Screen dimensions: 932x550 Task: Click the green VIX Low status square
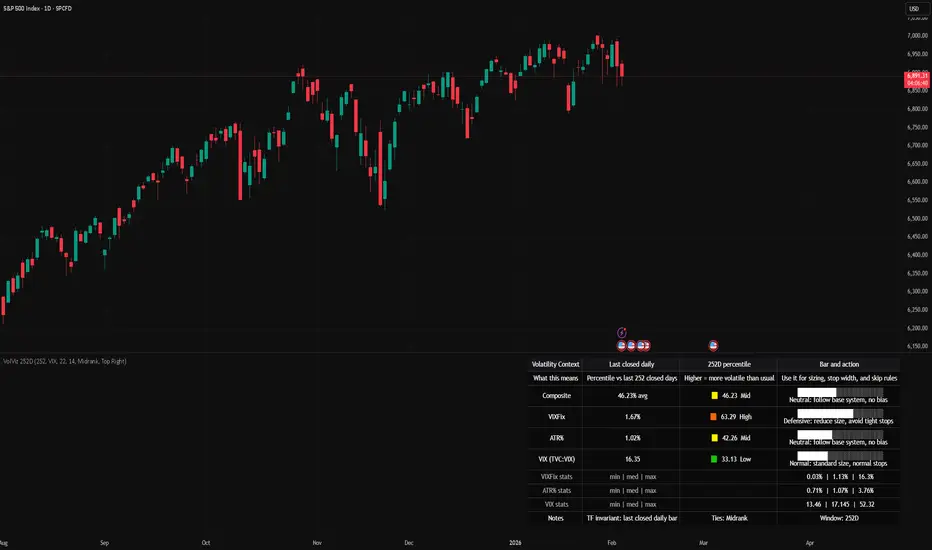(x=714, y=459)
